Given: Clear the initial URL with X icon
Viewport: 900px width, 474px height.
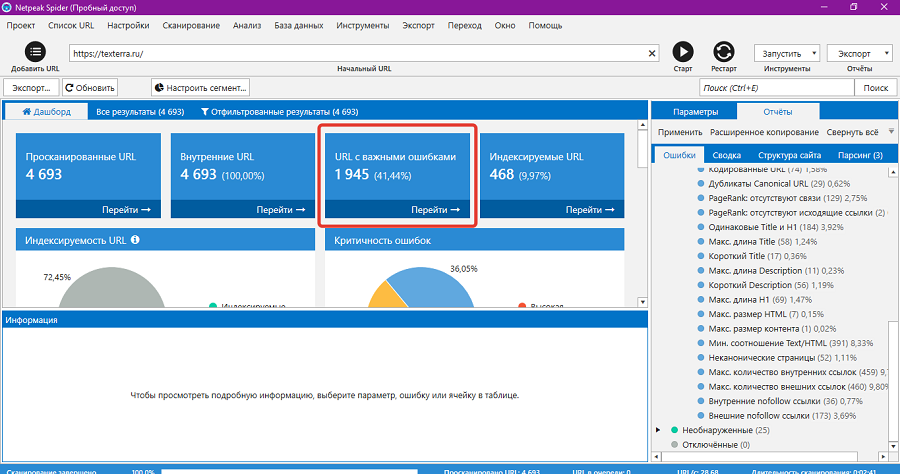Looking at the screenshot, I should 652,53.
